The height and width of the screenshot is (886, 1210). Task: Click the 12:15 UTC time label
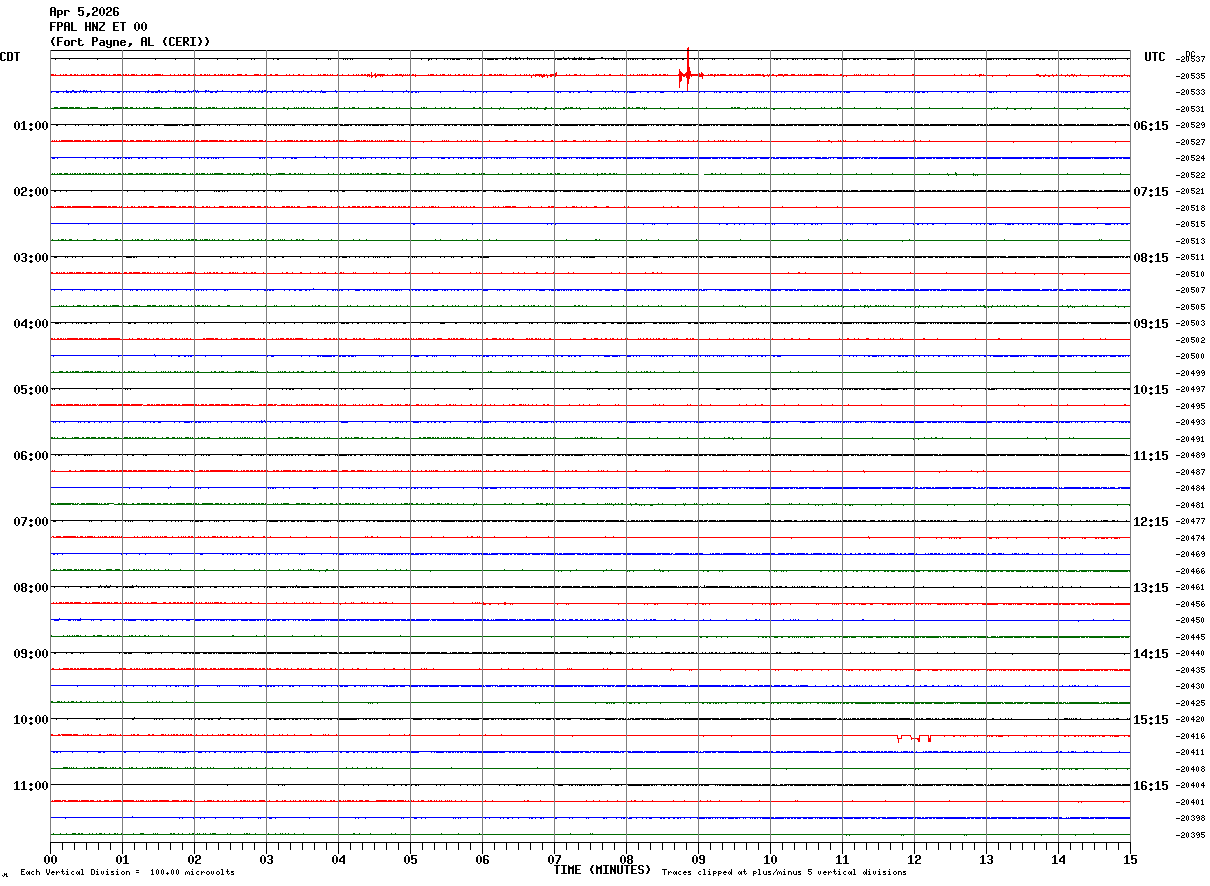[1152, 522]
